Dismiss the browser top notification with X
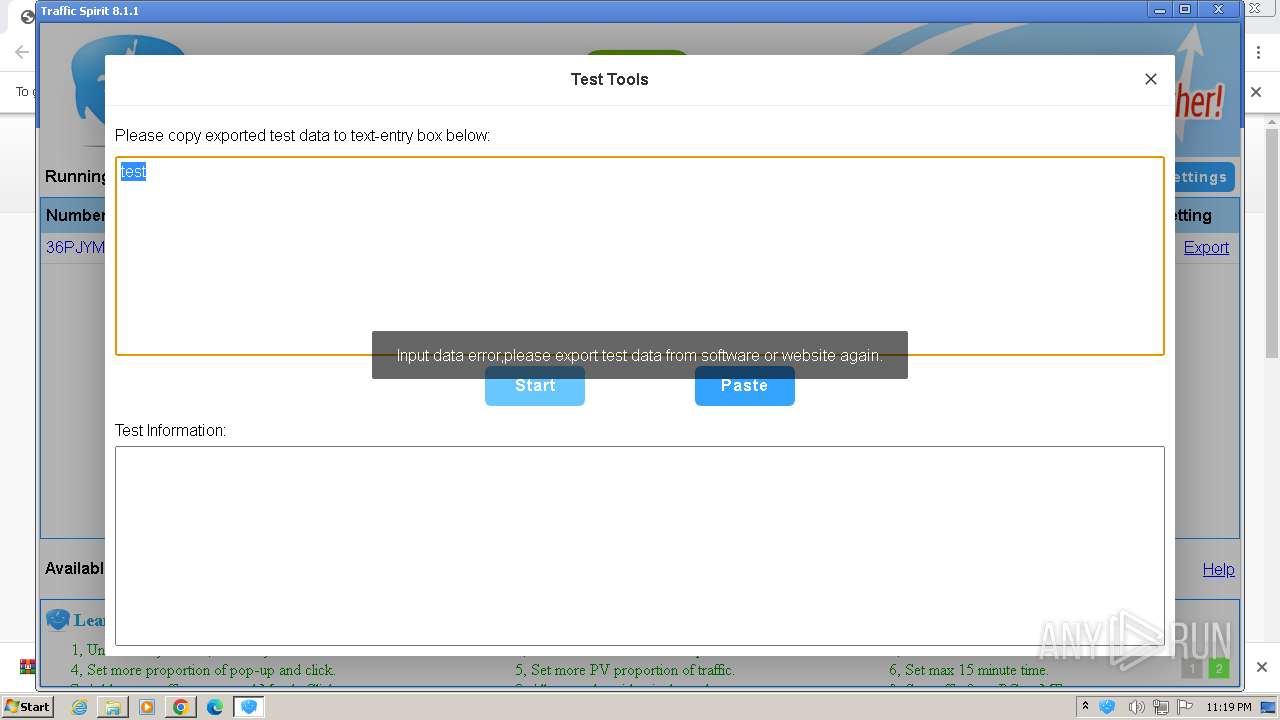 click(1257, 92)
